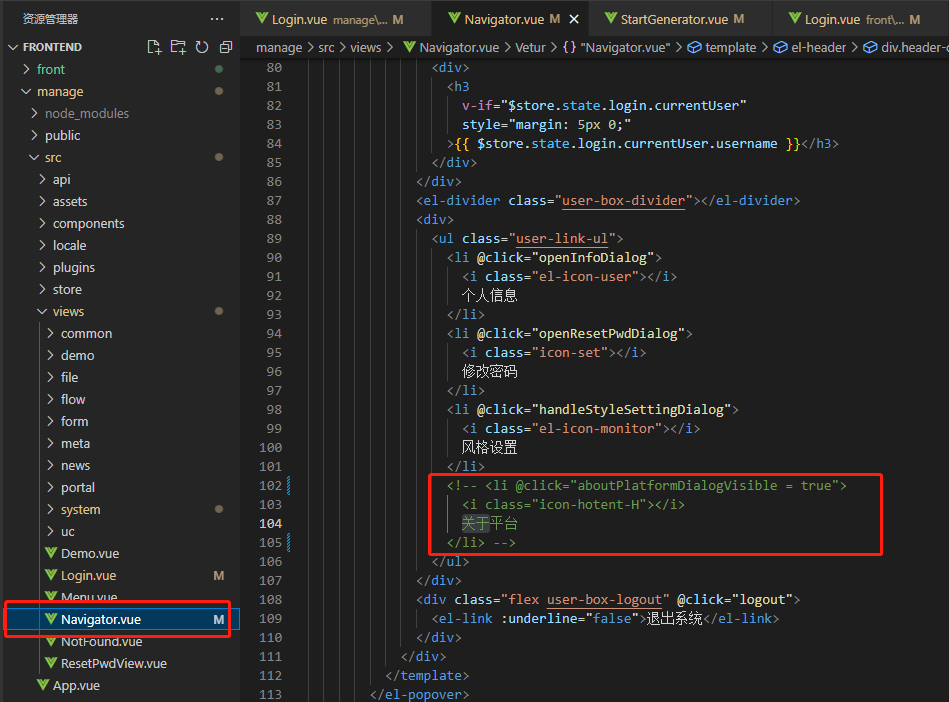The height and width of the screenshot is (702, 949).
Task: Open the explorer more actions menu
Action: pyautogui.click(x=217, y=19)
